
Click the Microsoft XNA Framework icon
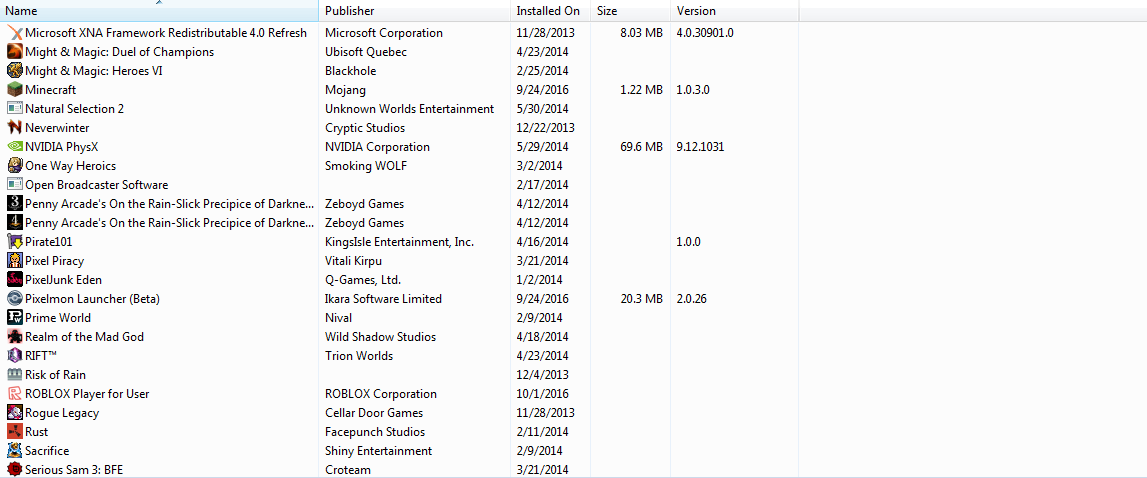click(x=15, y=33)
